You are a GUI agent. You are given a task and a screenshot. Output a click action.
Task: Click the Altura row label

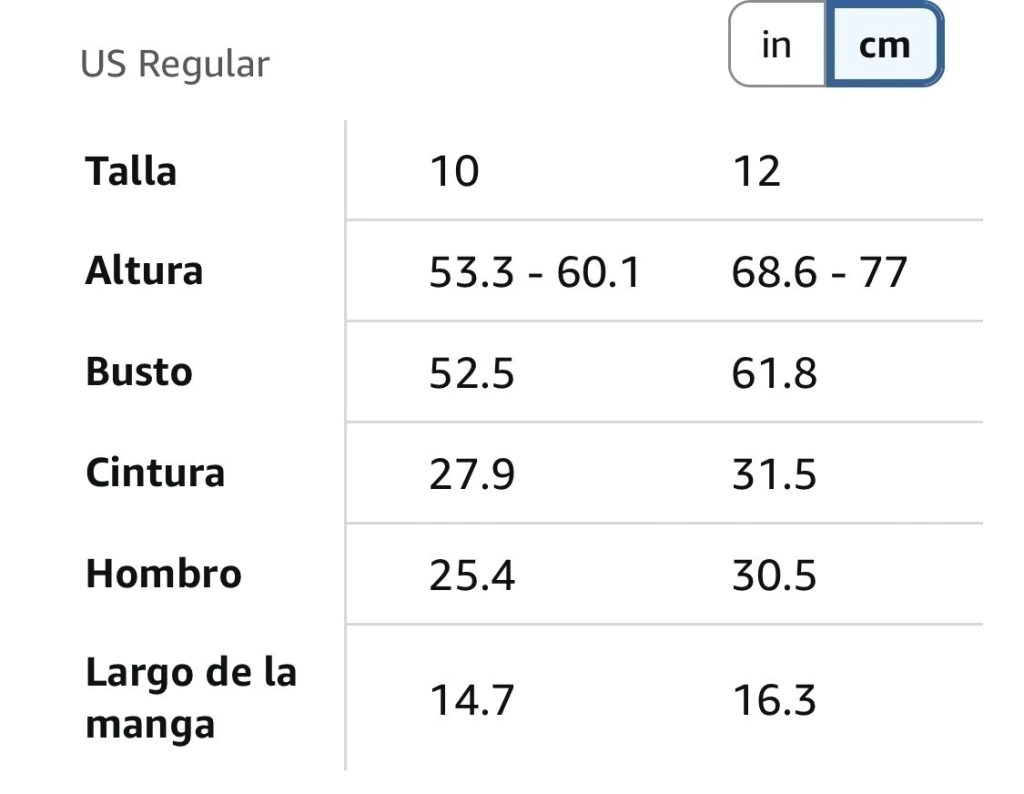tap(144, 271)
